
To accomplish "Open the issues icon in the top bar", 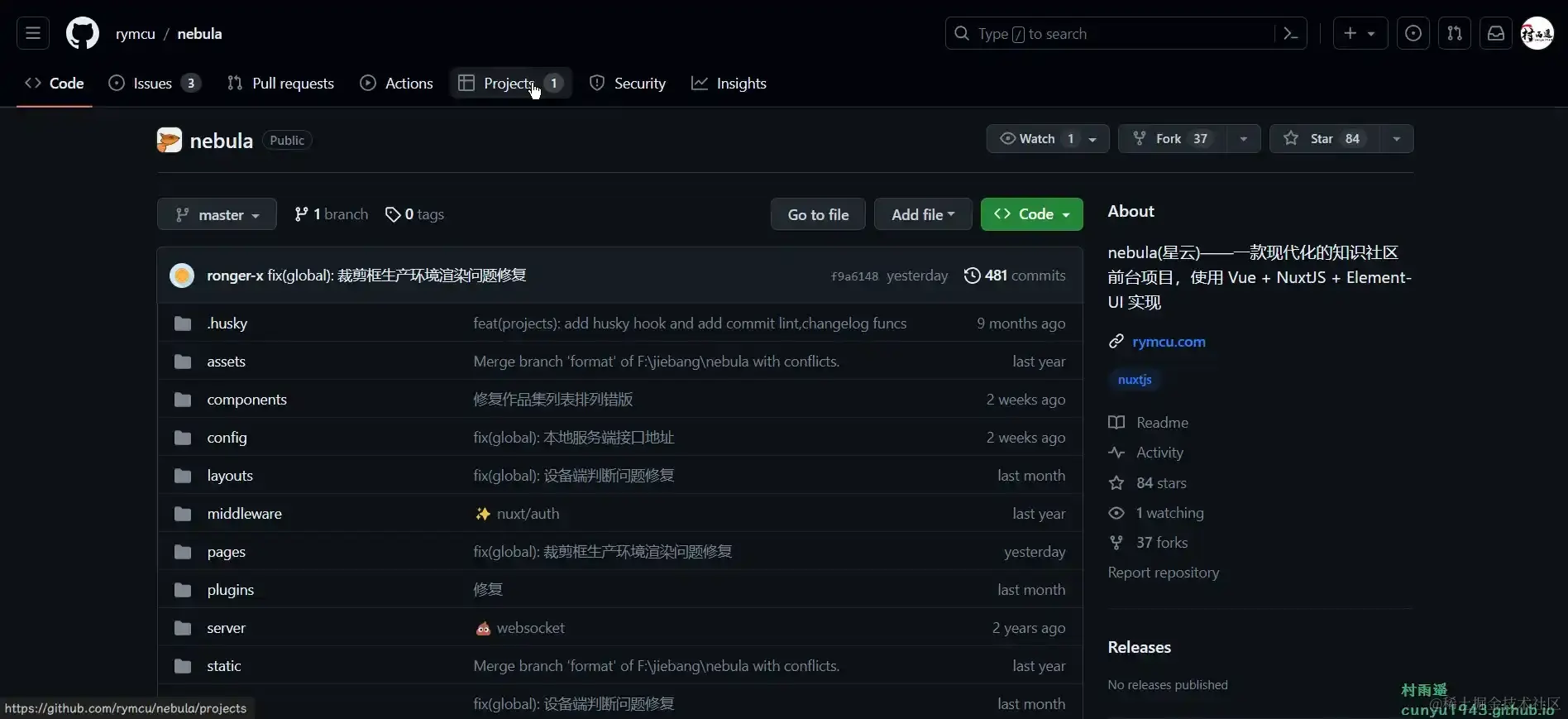I will (1413, 33).
